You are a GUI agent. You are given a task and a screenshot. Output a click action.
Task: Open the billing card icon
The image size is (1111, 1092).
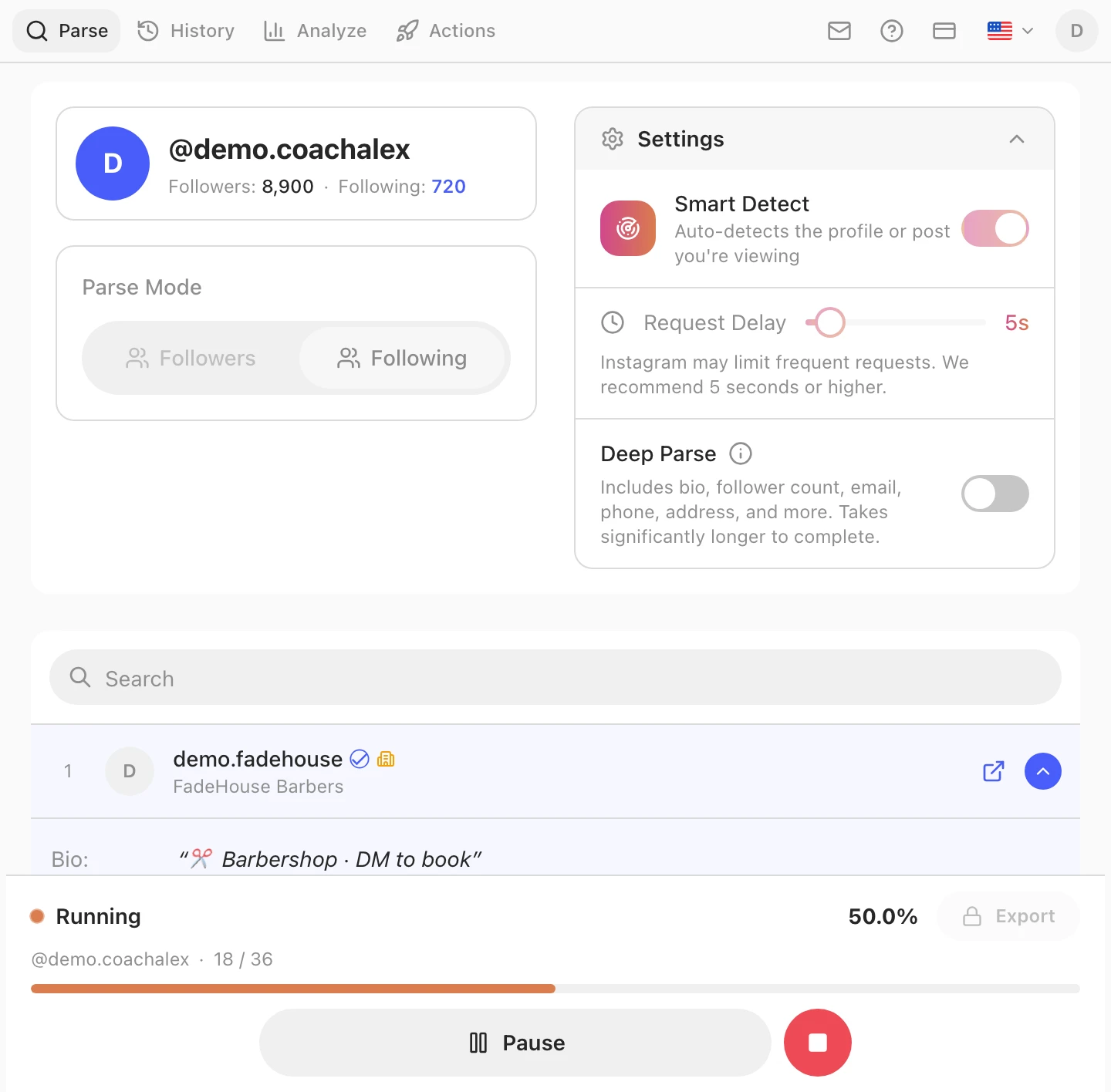(944, 31)
